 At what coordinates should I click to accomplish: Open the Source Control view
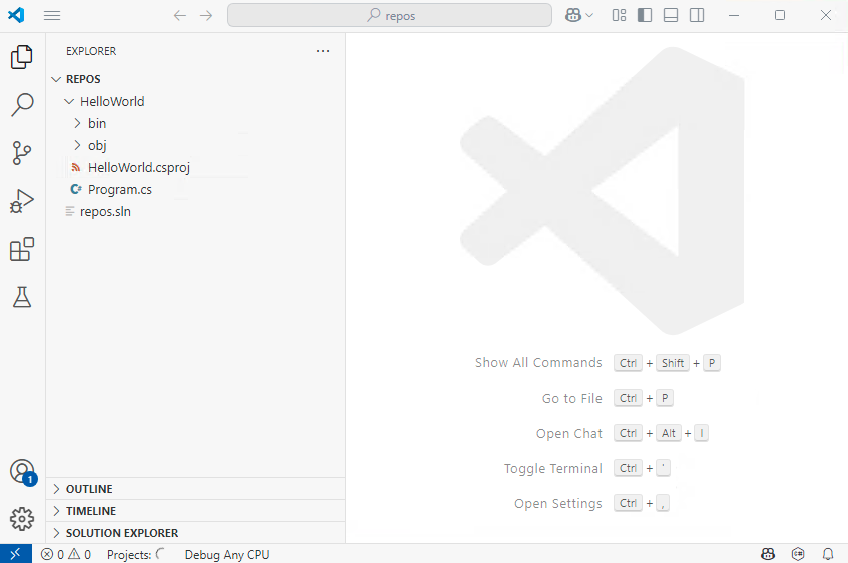tap(22, 153)
